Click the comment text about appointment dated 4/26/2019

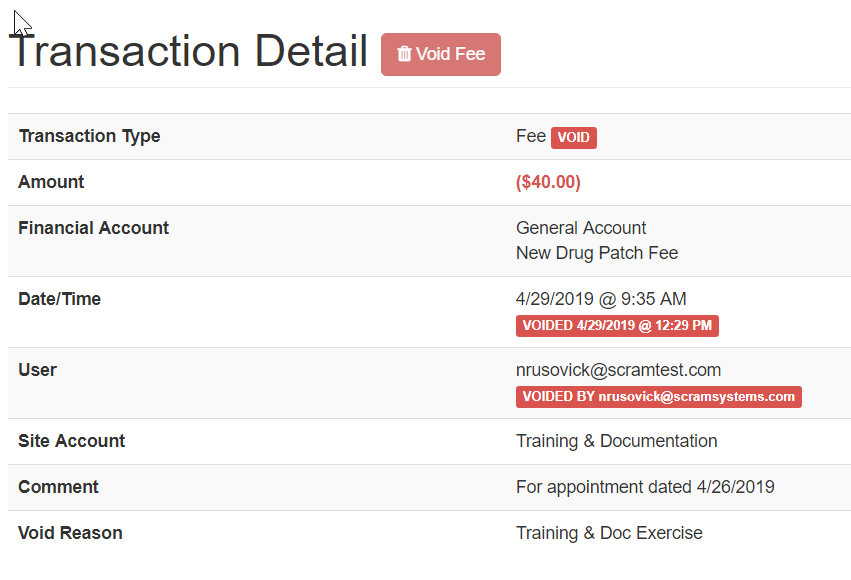pos(645,487)
